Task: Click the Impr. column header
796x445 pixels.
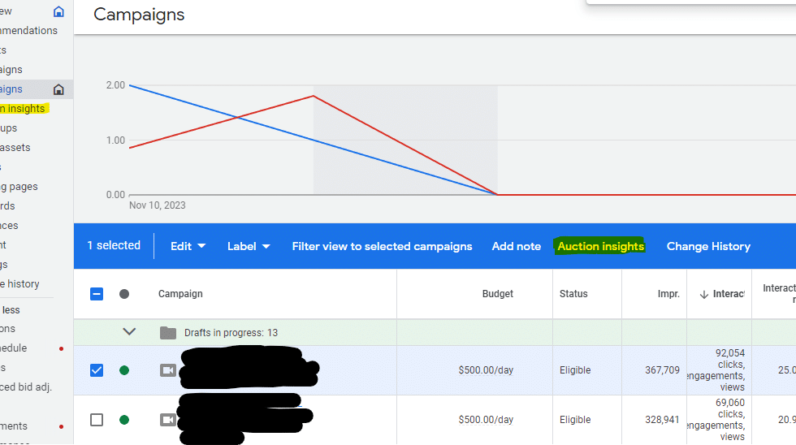Action: pos(668,294)
